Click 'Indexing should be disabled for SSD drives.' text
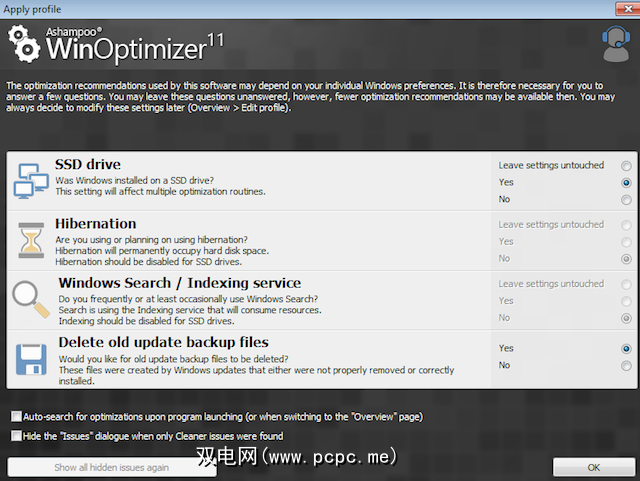The image size is (640, 481). point(147,321)
